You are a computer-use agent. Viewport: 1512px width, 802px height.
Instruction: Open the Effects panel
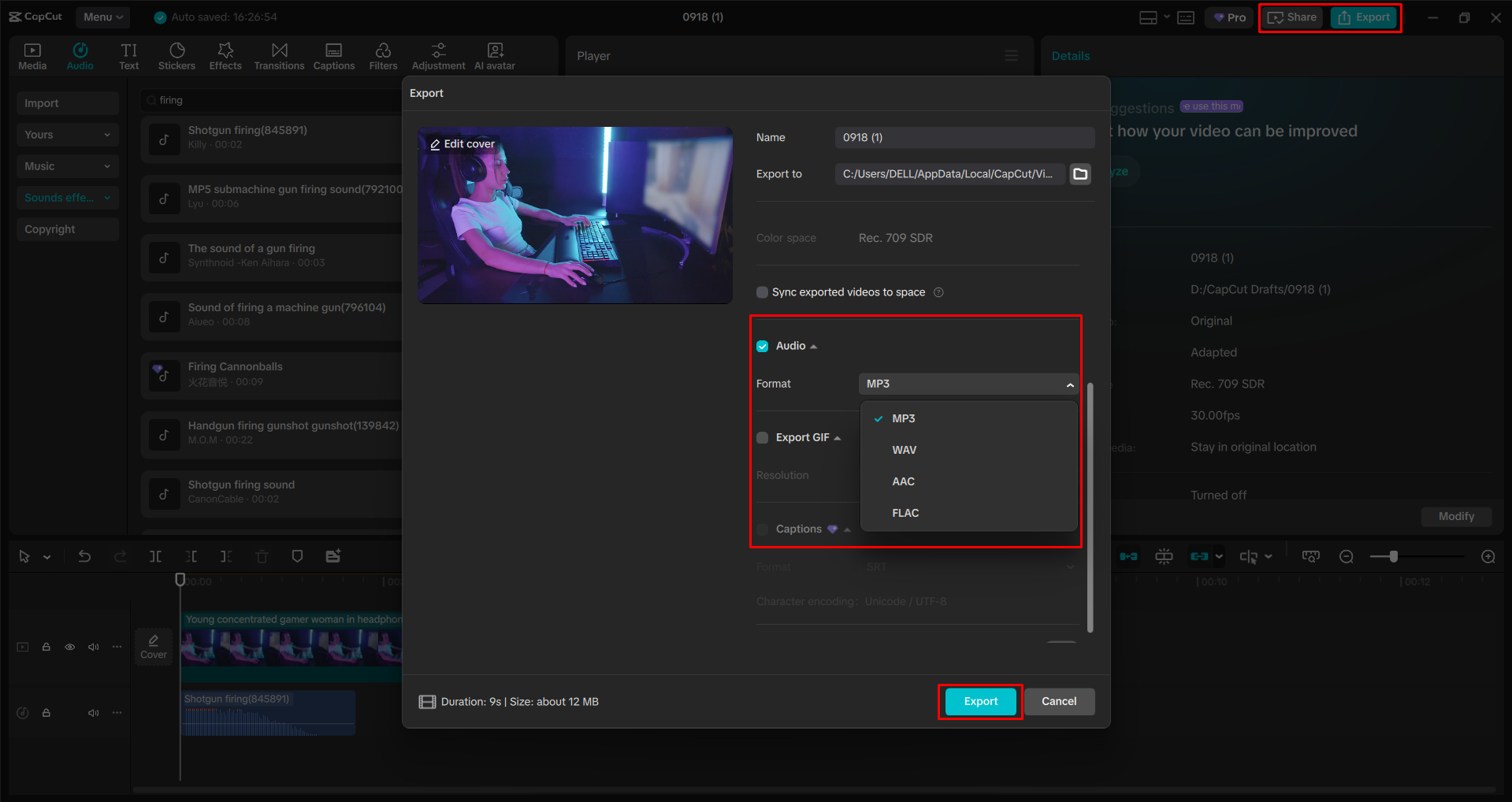pyautogui.click(x=225, y=55)
